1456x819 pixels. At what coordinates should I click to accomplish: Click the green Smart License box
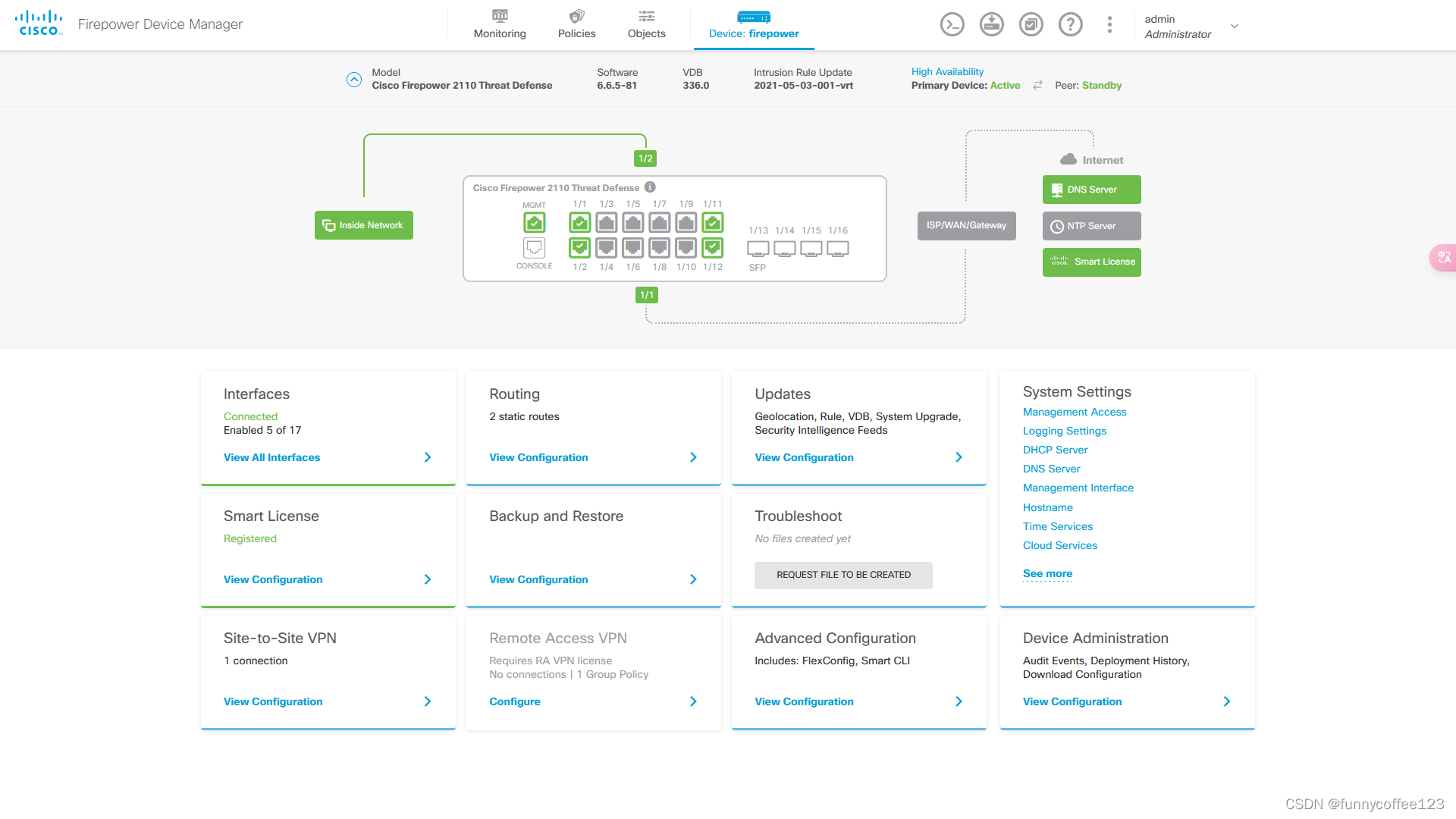(x=1091, y=262)
